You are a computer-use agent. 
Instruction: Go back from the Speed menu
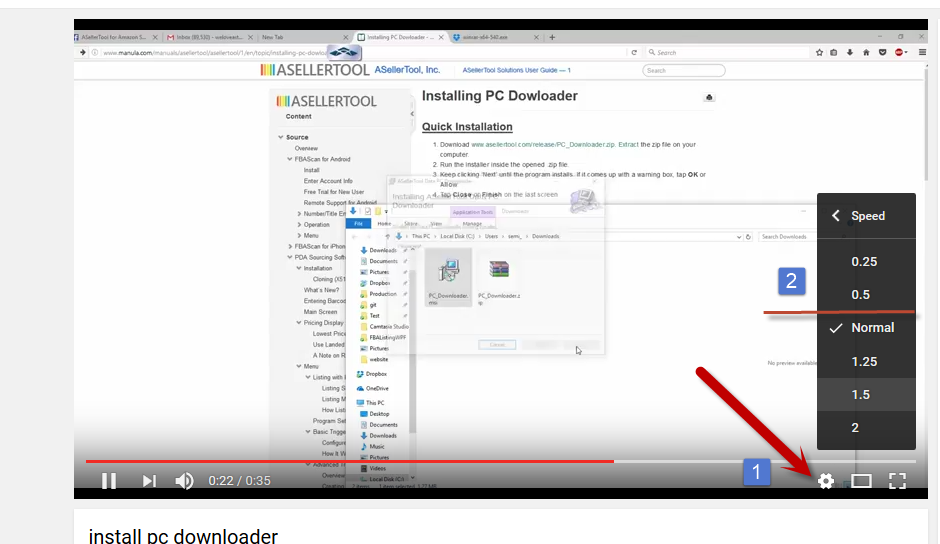point(836,216)
